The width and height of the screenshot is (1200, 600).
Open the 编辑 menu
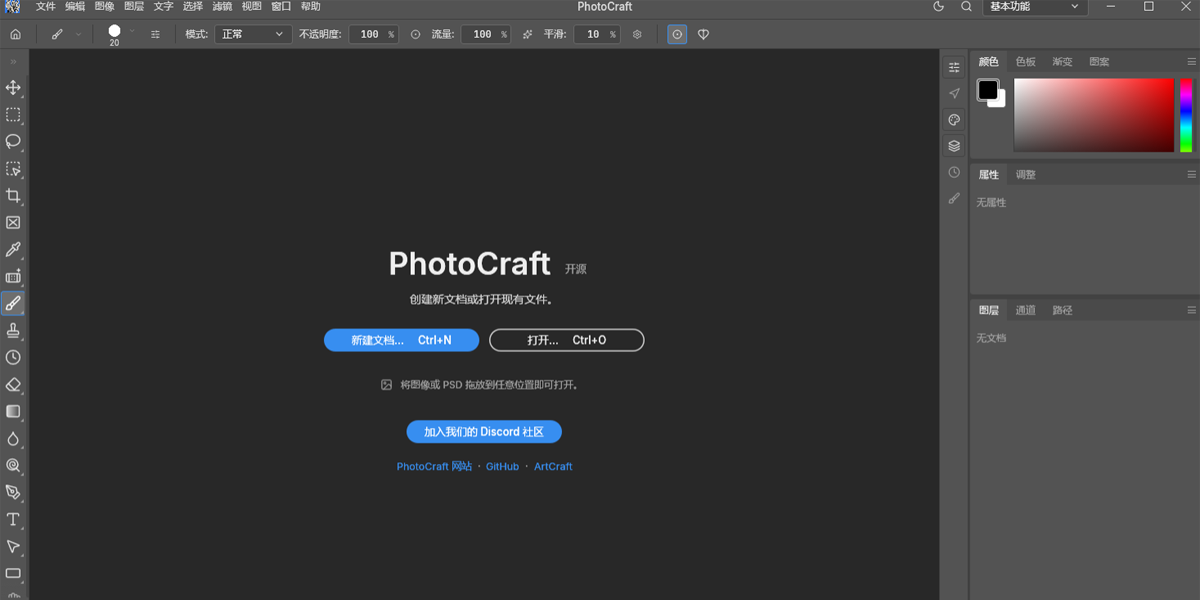(75, 6)
